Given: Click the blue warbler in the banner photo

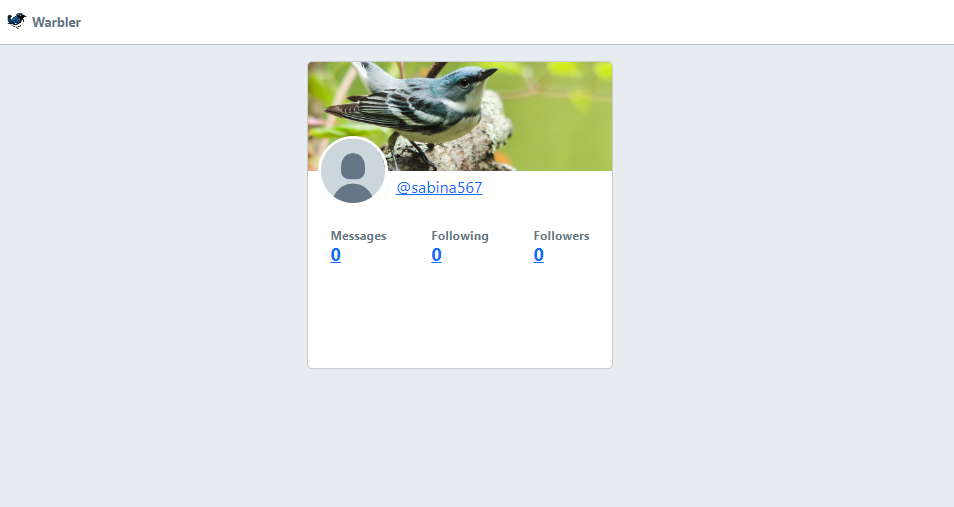Looking at the screenshot, I should point(420,103).
